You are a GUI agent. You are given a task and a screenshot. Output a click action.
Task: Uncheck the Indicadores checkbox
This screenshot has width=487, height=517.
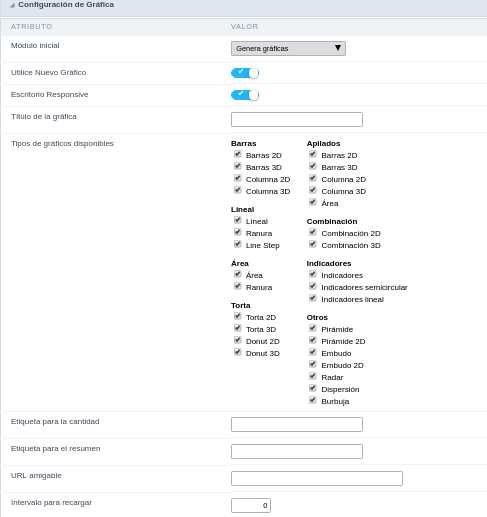pyautogui.click(x=312, y=274)
